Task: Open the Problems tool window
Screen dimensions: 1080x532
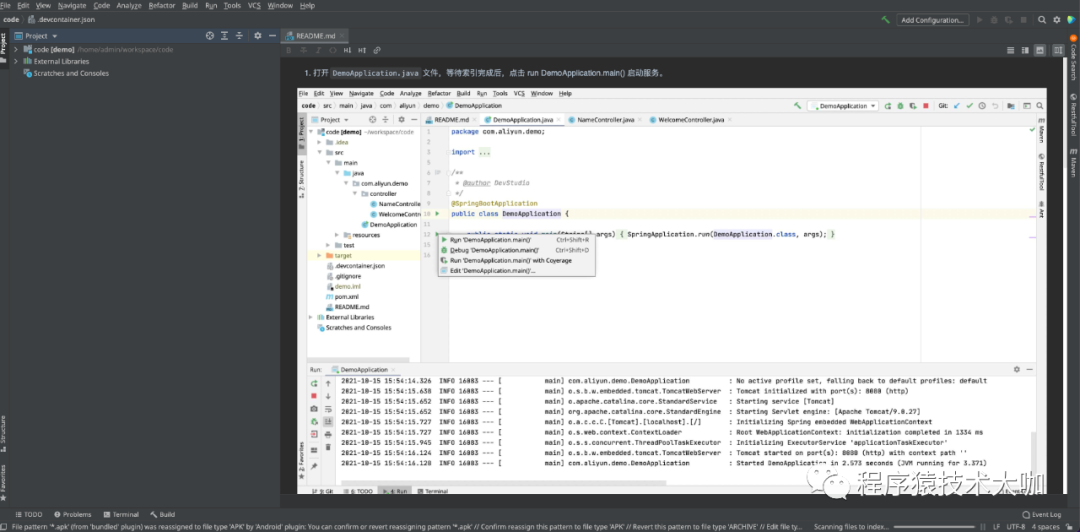Action: 73,515
